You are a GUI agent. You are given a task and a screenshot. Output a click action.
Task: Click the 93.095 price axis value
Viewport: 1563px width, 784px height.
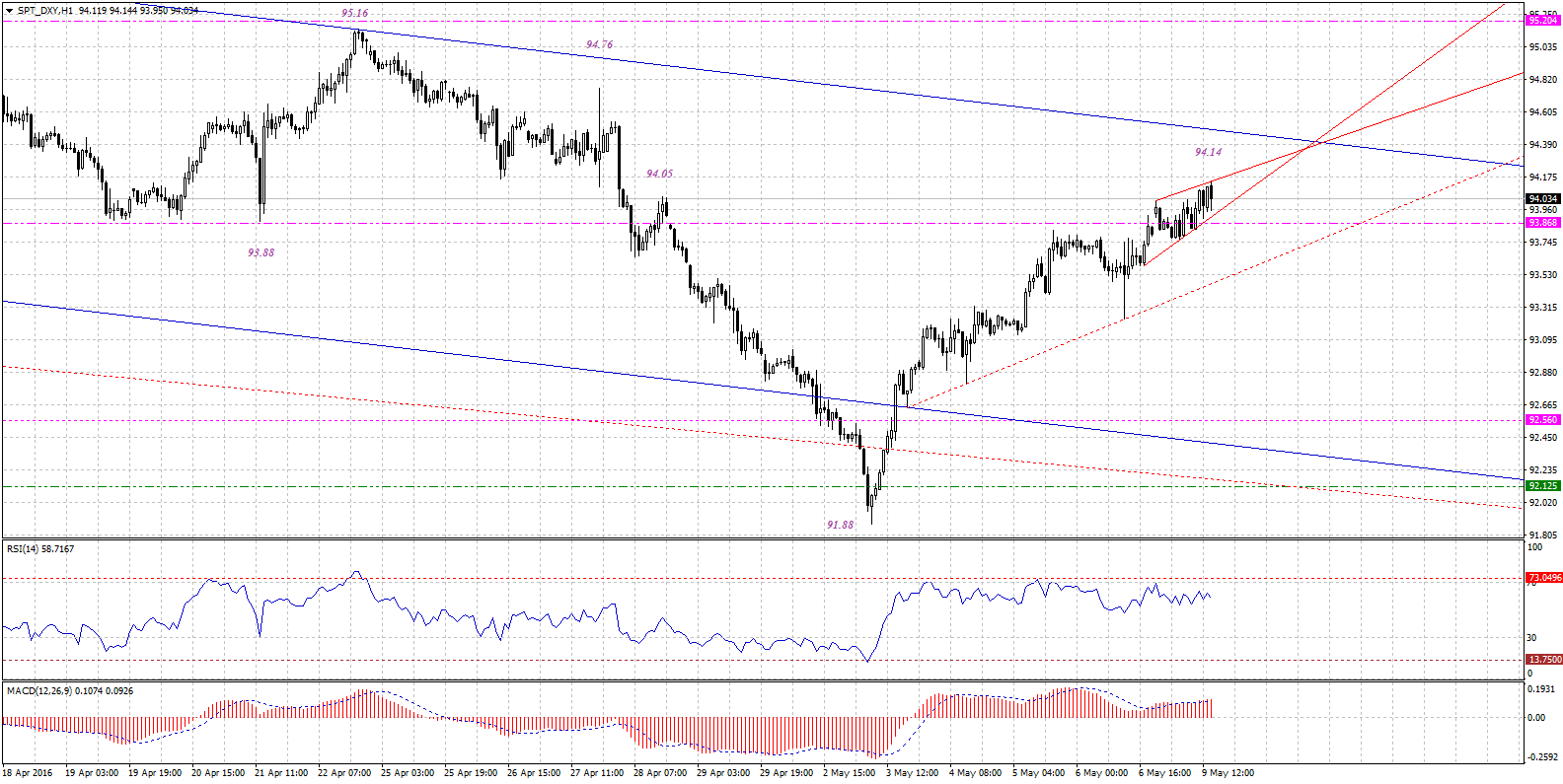coord(1542,340)
